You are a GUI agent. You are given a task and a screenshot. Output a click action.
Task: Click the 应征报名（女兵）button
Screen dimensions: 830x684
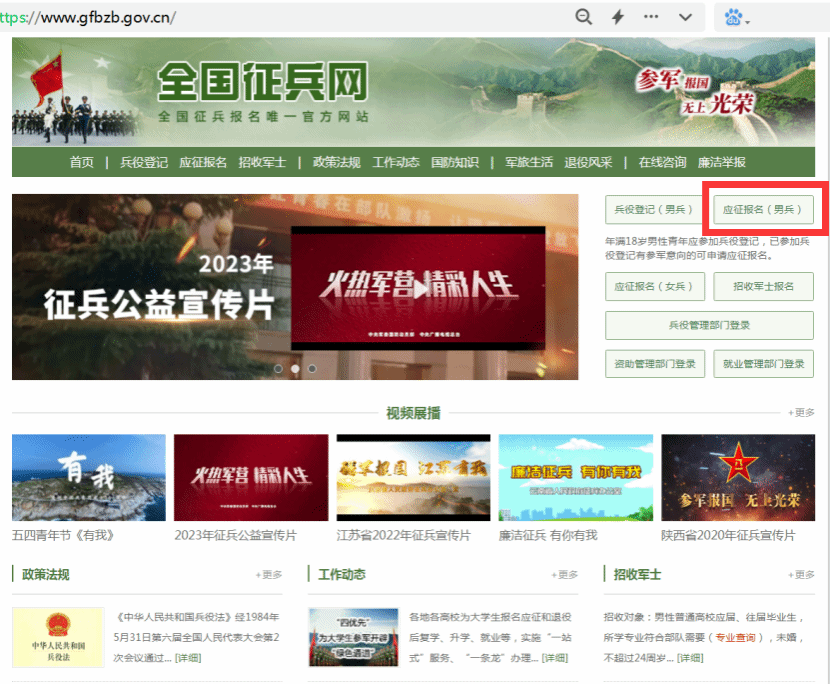pyautogui.click(x=654, y=286)
